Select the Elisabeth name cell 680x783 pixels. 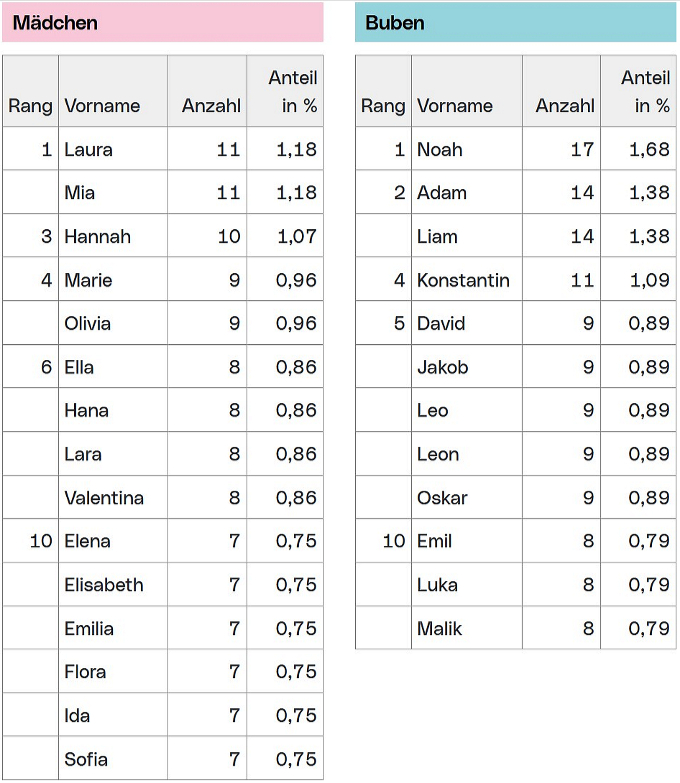[x=104, y=585]
